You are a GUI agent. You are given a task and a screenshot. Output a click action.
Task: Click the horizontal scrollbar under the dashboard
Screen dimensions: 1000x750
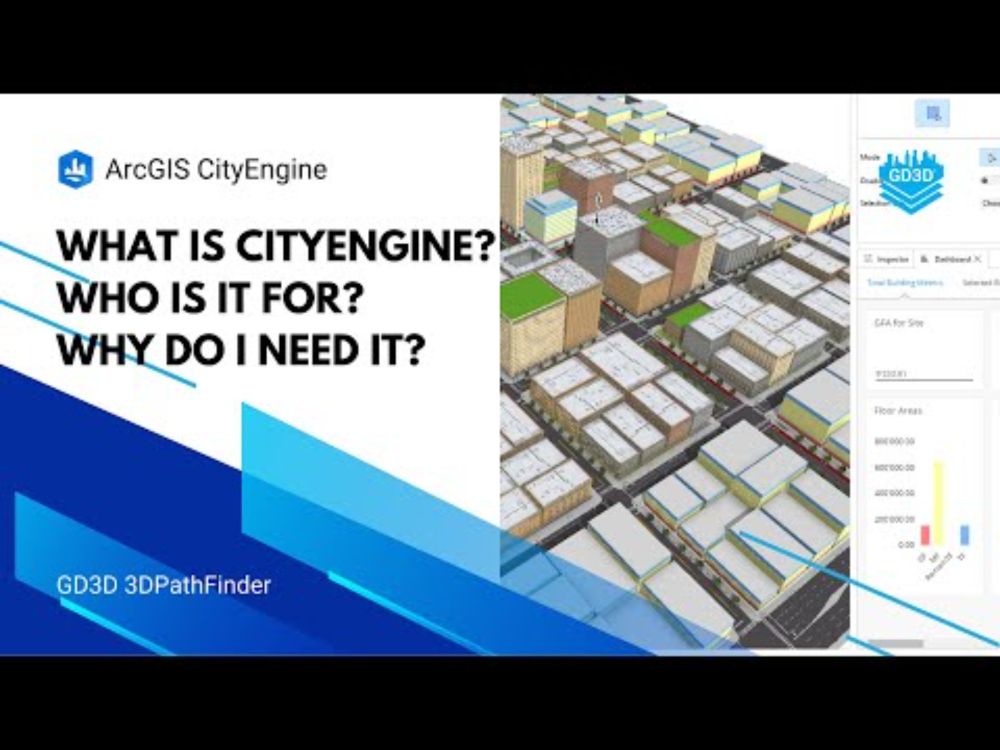click(895, 643)
